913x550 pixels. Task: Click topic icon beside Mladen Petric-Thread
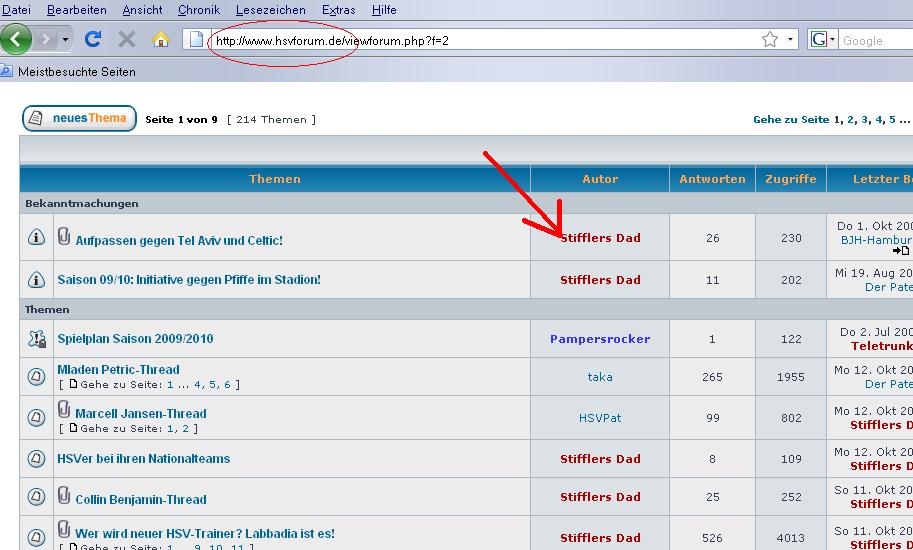(x=36, y=377)
